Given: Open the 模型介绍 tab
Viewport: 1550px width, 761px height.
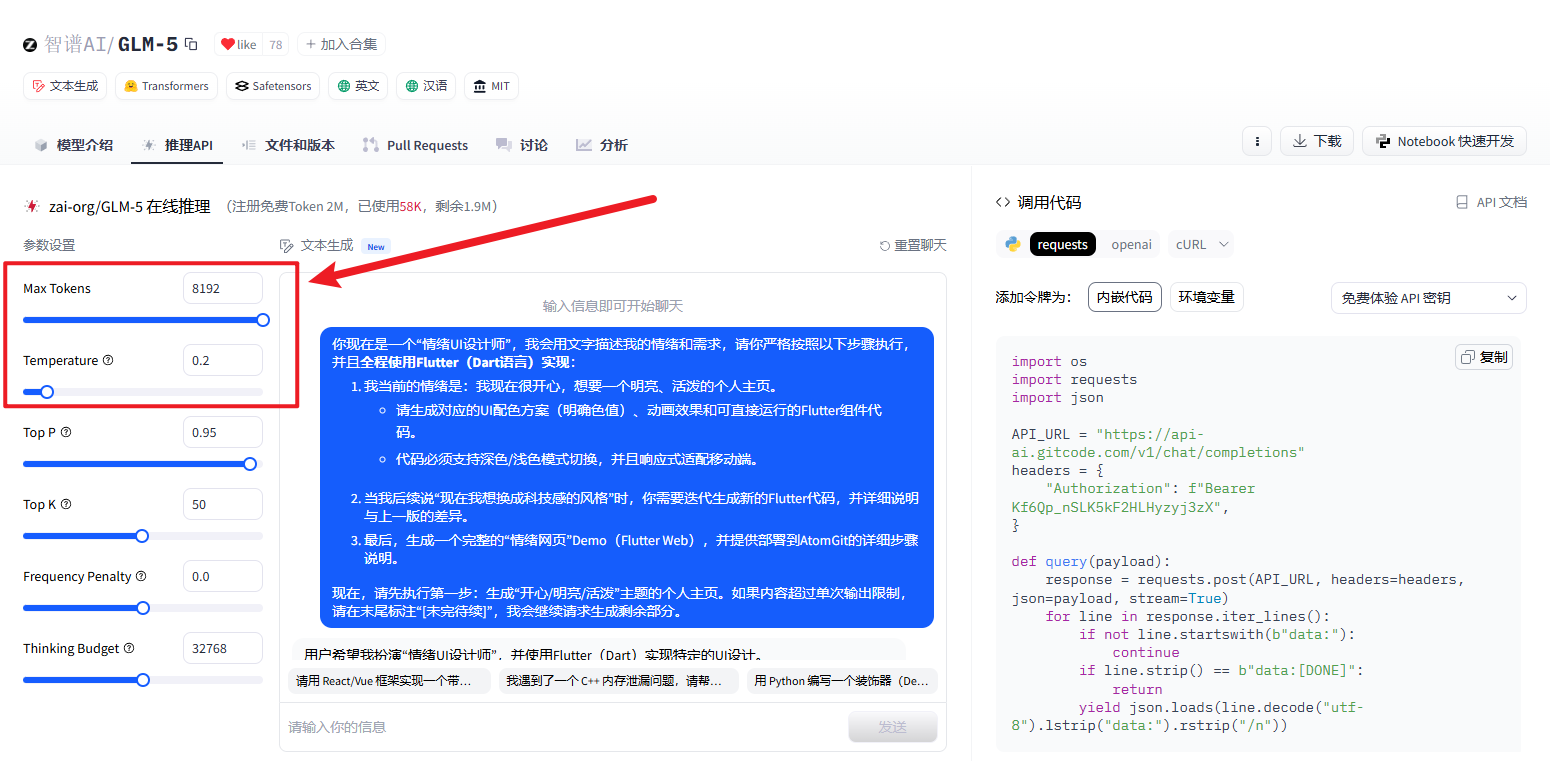Looking at the screenshot, I should (74, 145).
